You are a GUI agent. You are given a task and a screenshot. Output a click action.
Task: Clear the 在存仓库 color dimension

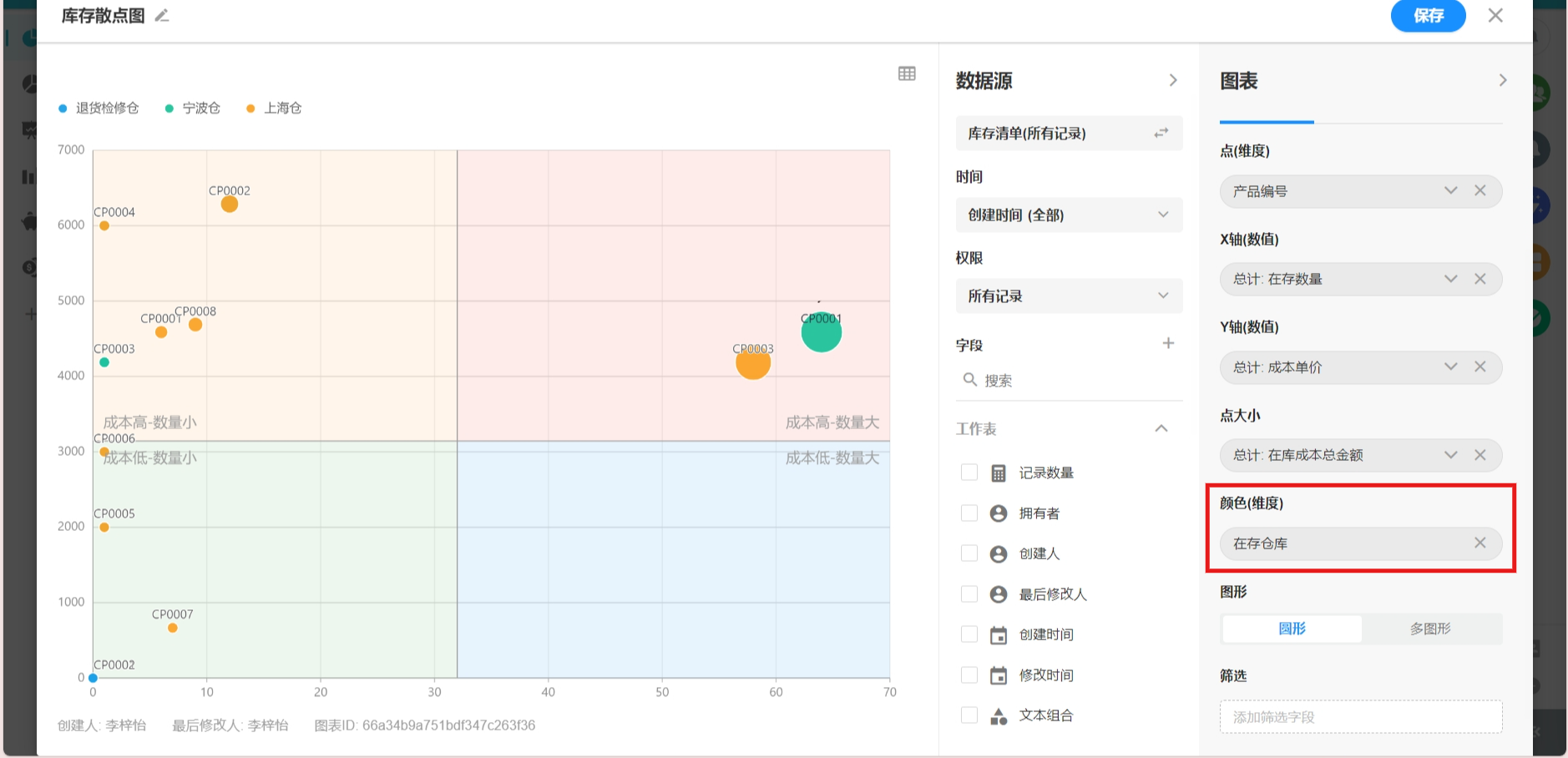point(1479,543)
